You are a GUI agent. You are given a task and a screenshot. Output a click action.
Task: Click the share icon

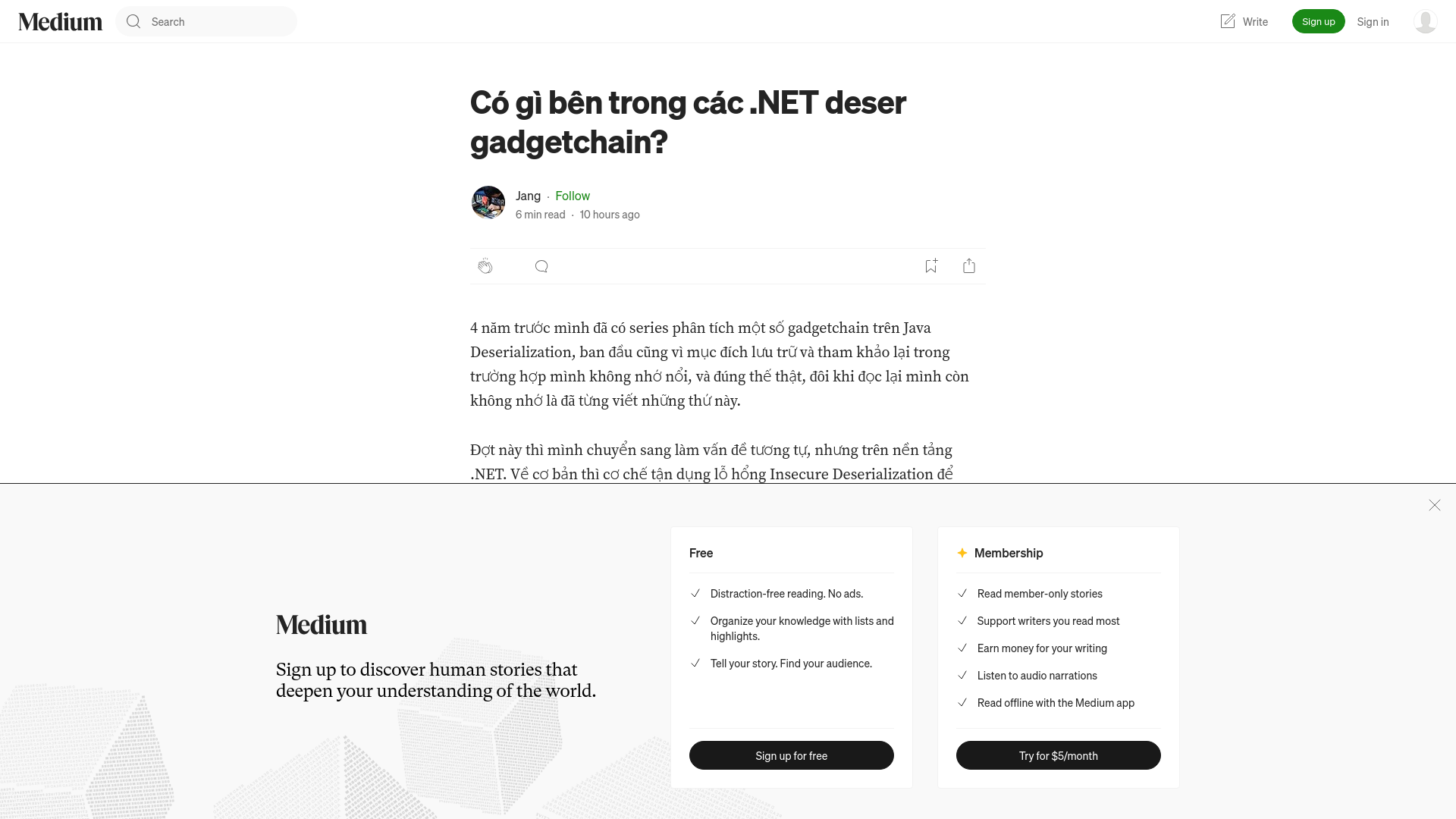(969, 266)
